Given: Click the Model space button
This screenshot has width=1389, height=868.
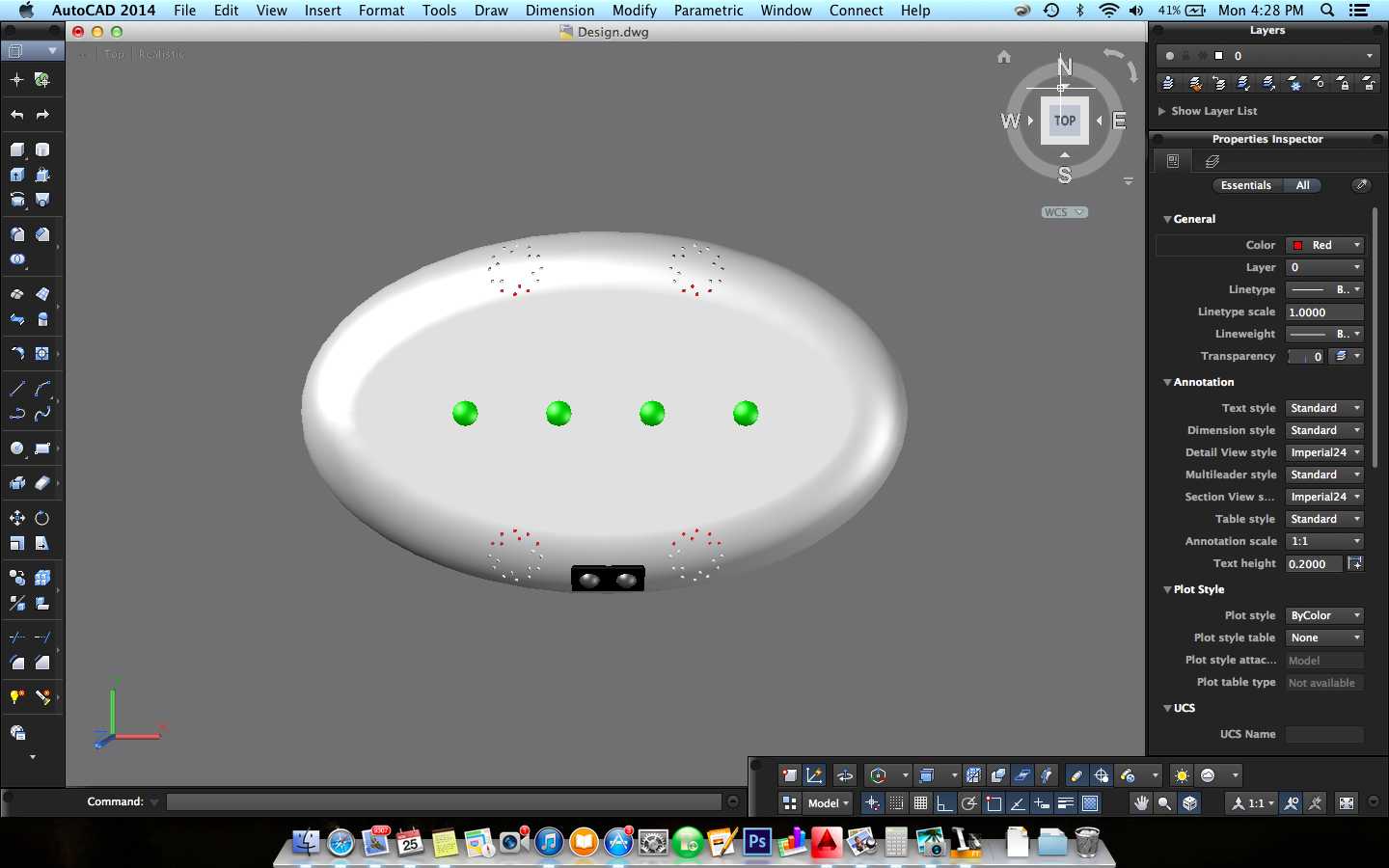Looking at the screenshot, I should coord(829,803).
